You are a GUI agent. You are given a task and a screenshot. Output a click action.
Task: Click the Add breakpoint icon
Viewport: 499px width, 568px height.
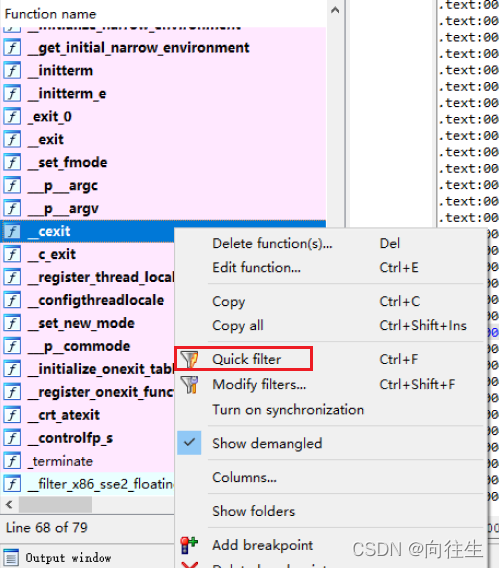click(189, 545)
